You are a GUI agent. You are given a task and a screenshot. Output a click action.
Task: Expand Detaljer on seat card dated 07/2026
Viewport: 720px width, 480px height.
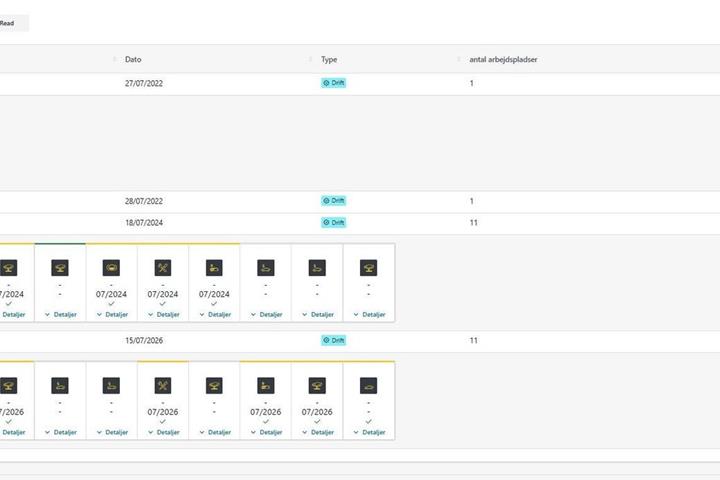[x=266, y=432]
